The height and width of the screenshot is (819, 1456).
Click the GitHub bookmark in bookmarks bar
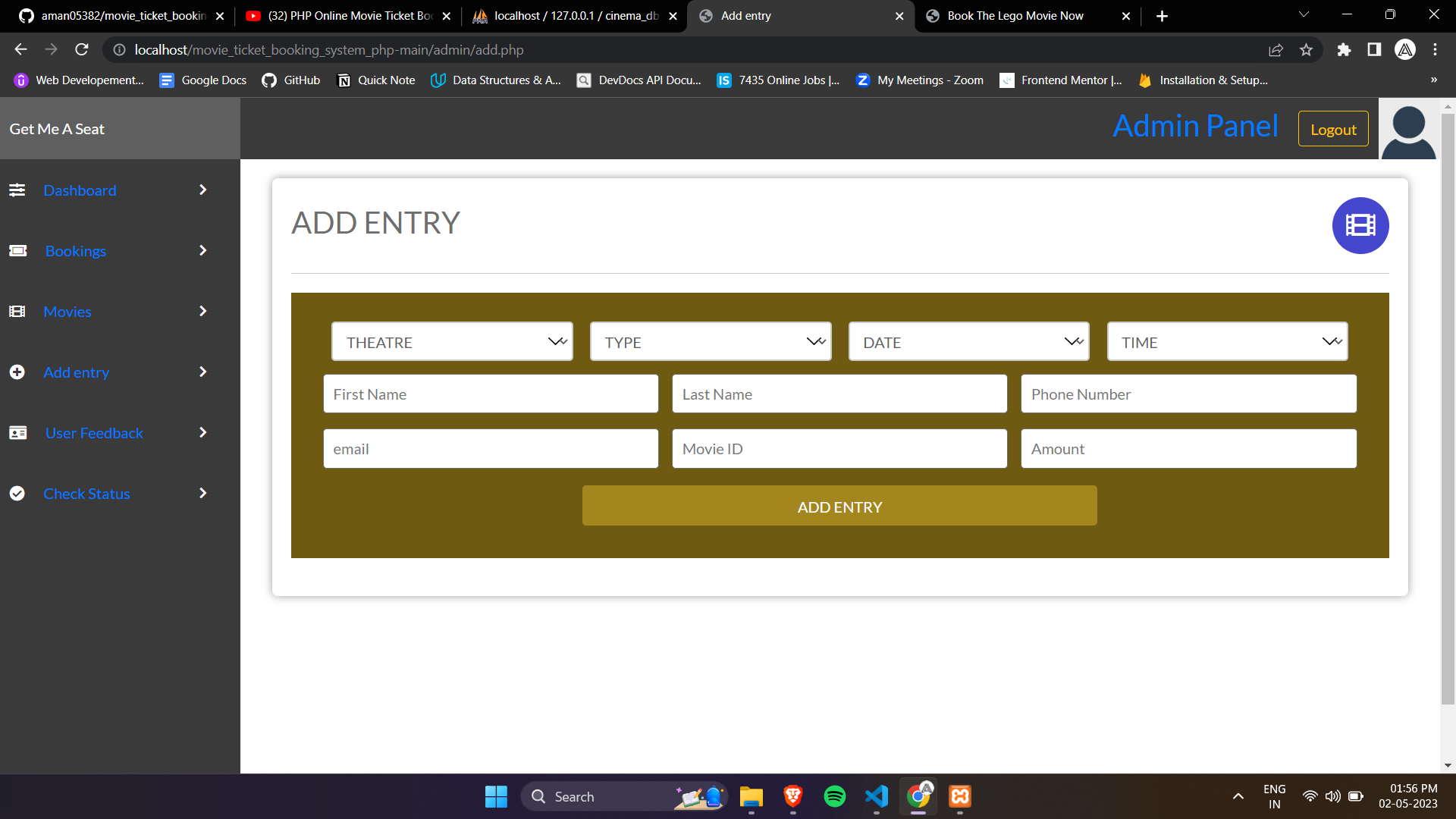pyautogui.click(x=290, y=80)
